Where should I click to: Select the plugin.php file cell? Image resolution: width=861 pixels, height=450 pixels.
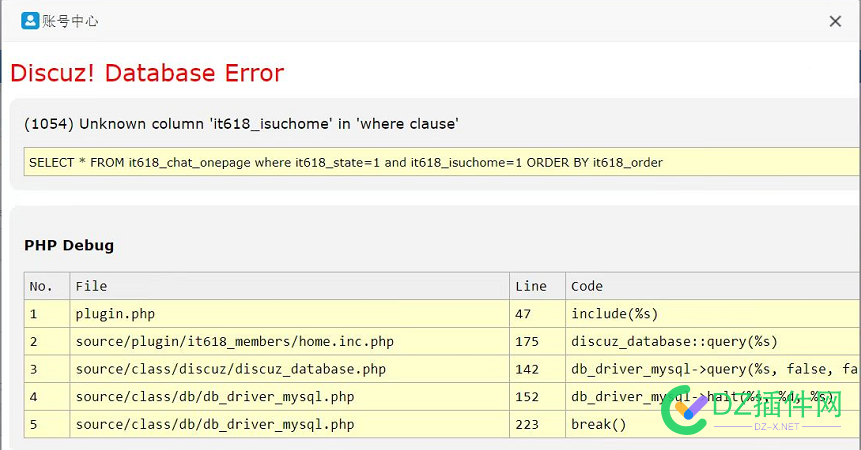pos(115,314)
